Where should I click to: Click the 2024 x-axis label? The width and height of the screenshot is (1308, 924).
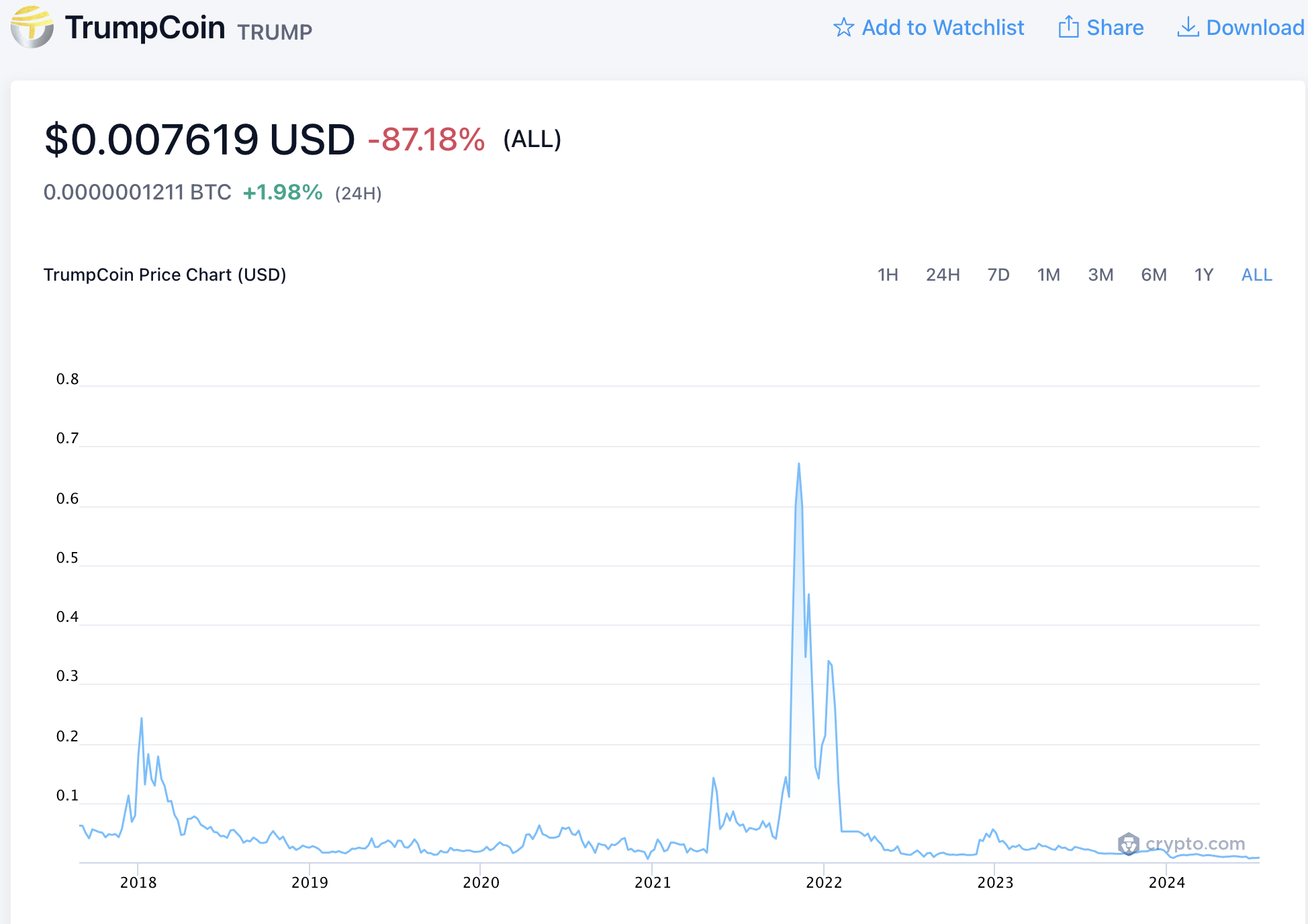pos(1167,882)
